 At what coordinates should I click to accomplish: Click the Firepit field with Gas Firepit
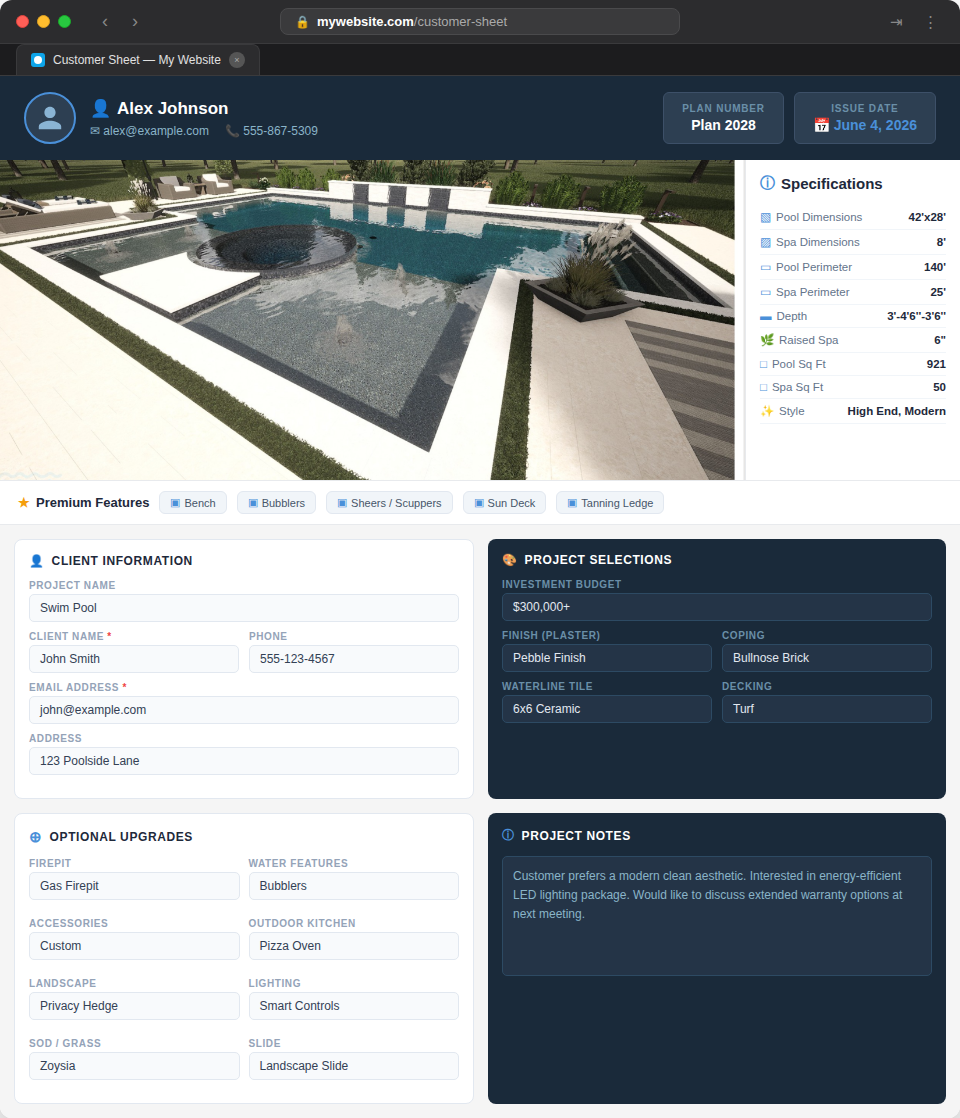click(134, 886)
